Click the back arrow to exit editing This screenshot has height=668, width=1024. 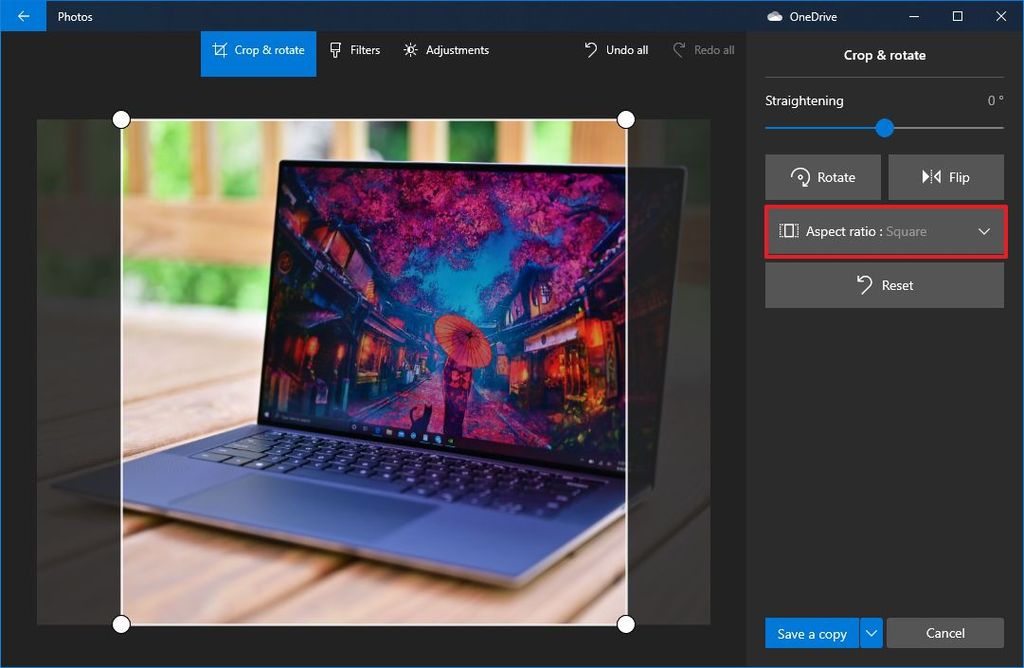click(x=22, y=16)
